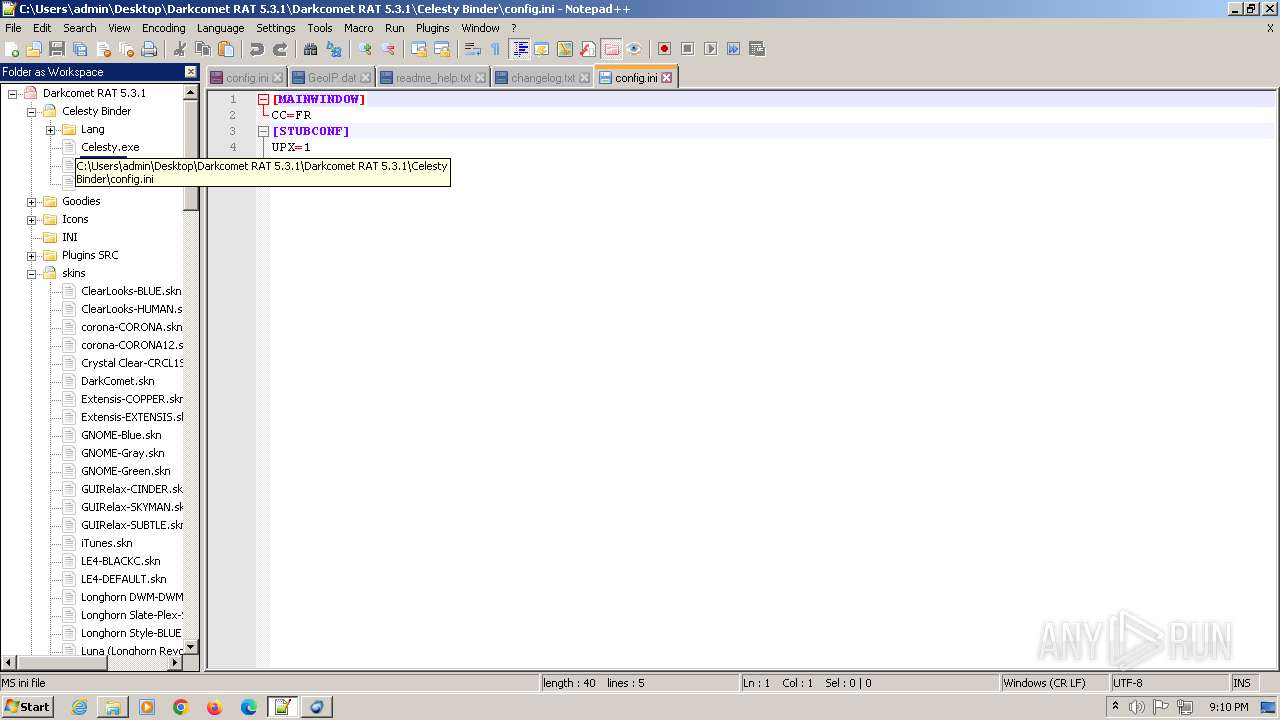This screenshot has height=720, width=1280.
Task: Click the macro Playback icon
Action: click(x=710, y=49)
